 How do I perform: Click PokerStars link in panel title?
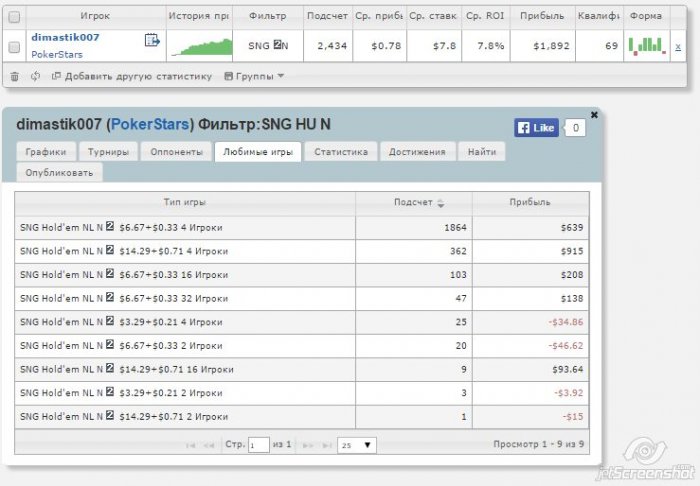(150, 124)
